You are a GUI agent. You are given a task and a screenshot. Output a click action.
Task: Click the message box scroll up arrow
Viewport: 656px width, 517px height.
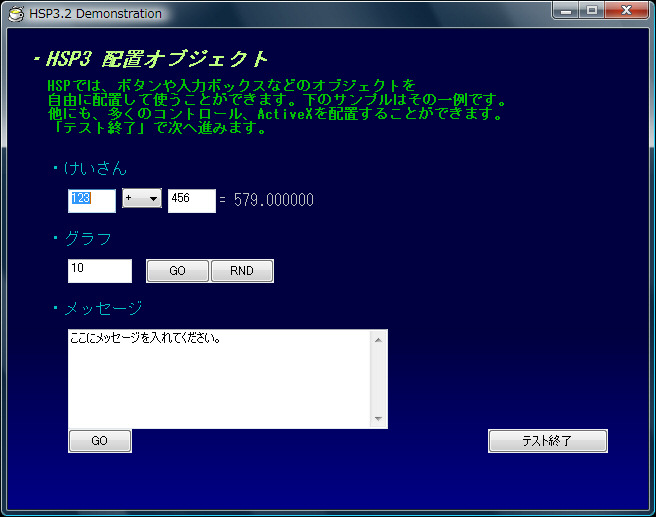click(379, 340)
